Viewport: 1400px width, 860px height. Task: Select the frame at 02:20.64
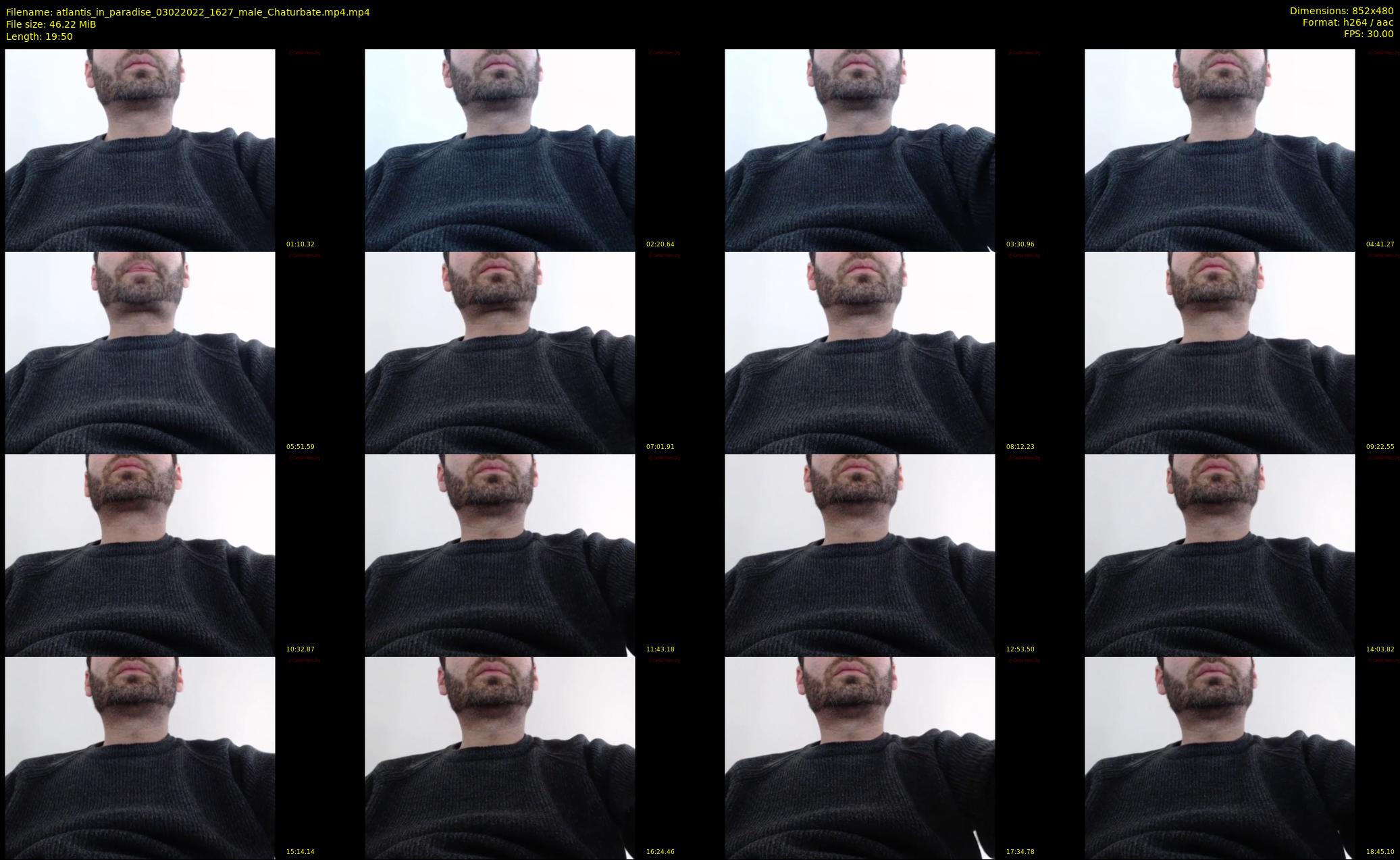pyautogui.click(x=500, y=150)
